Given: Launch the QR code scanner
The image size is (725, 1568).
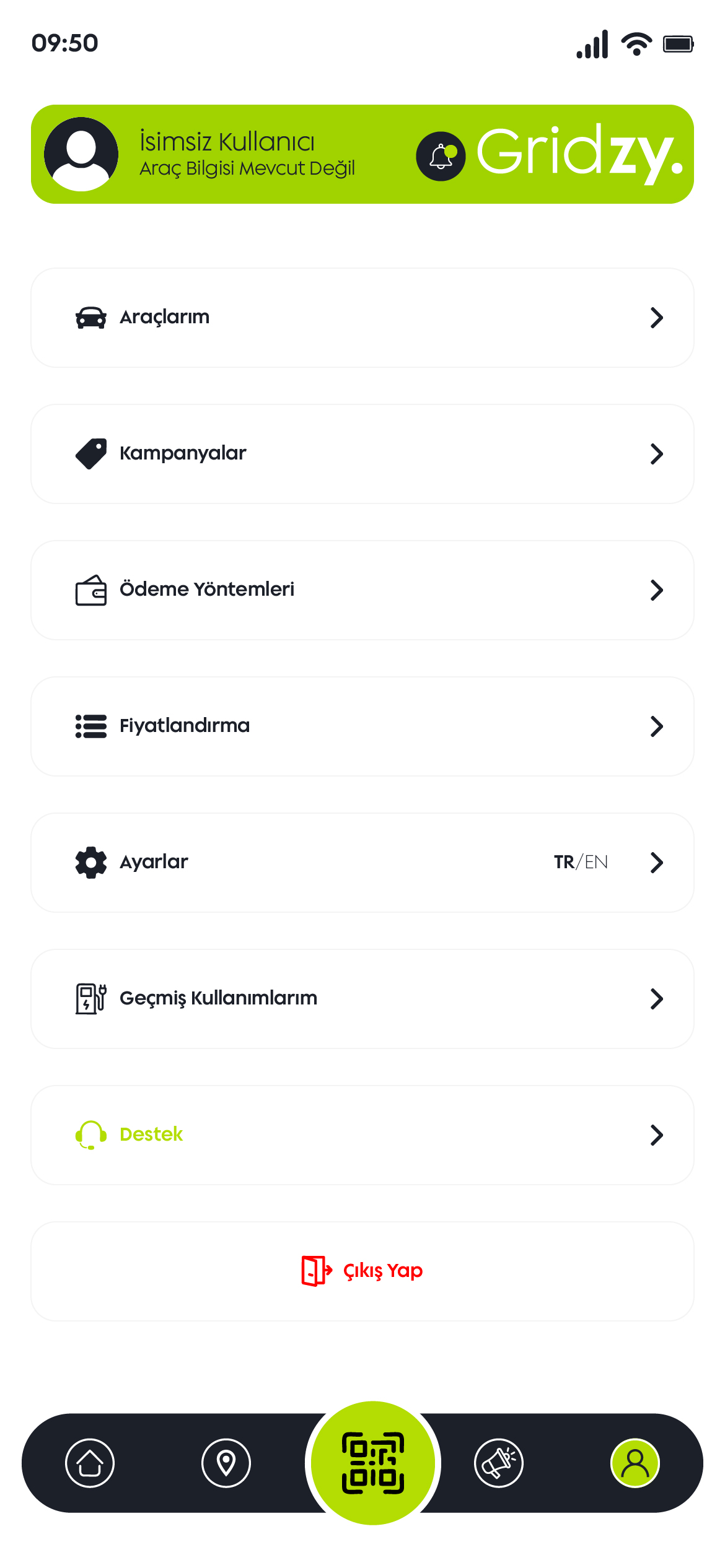Looking at the screenshot, I should [x=373, y=1463].
